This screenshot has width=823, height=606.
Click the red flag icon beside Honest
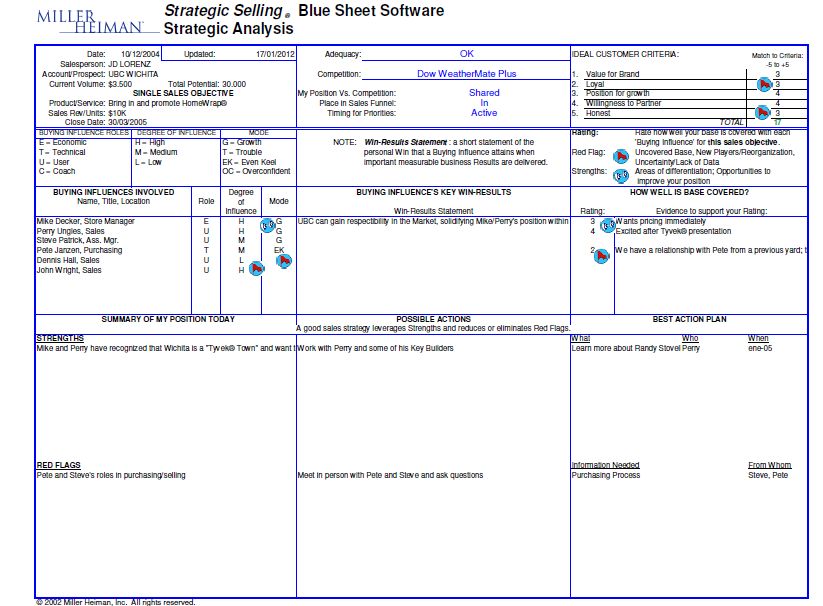click(762, 112)
